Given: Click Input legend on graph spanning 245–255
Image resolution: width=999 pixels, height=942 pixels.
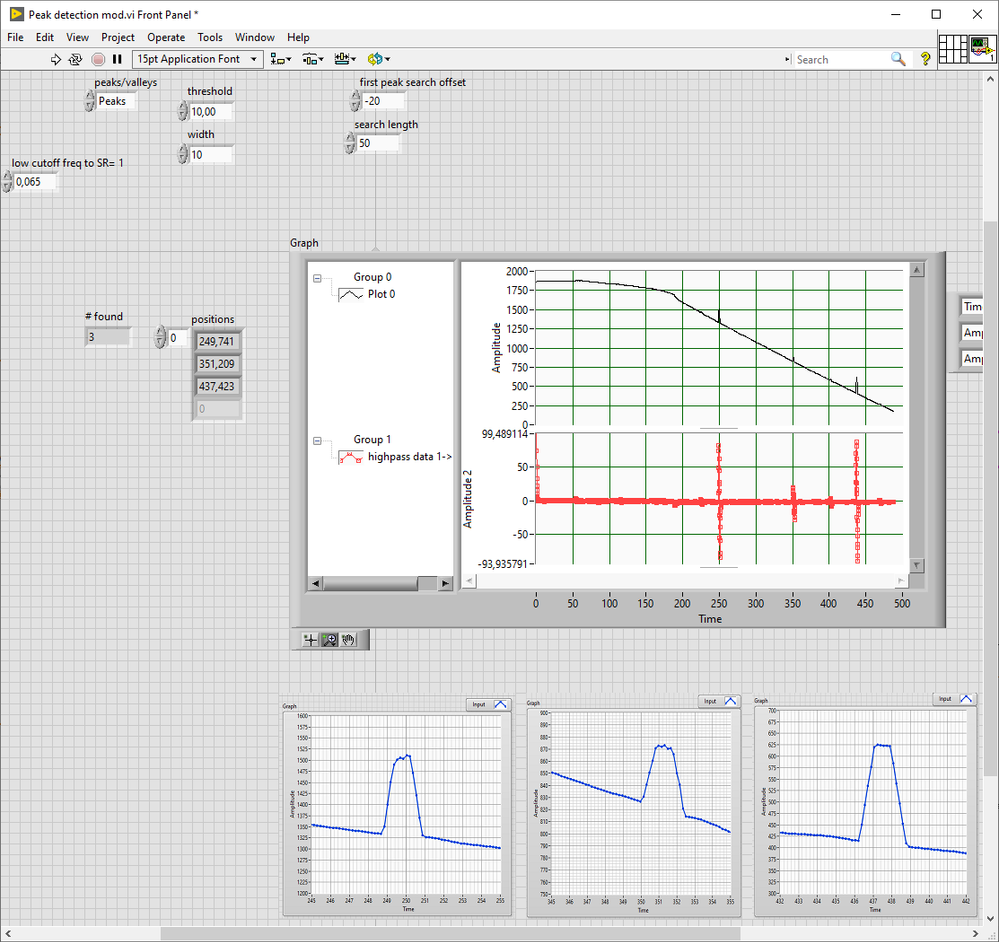Looking at the screenshot, I should pyautogui.click(x=488, y=704).
